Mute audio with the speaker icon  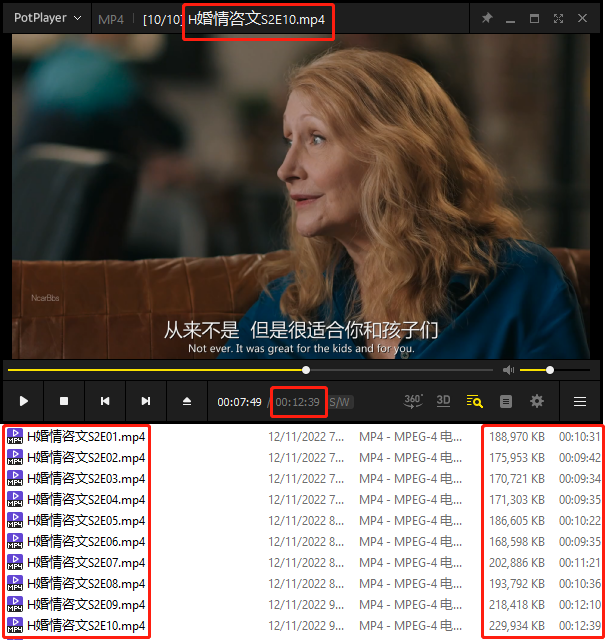(x=508, y=370)
